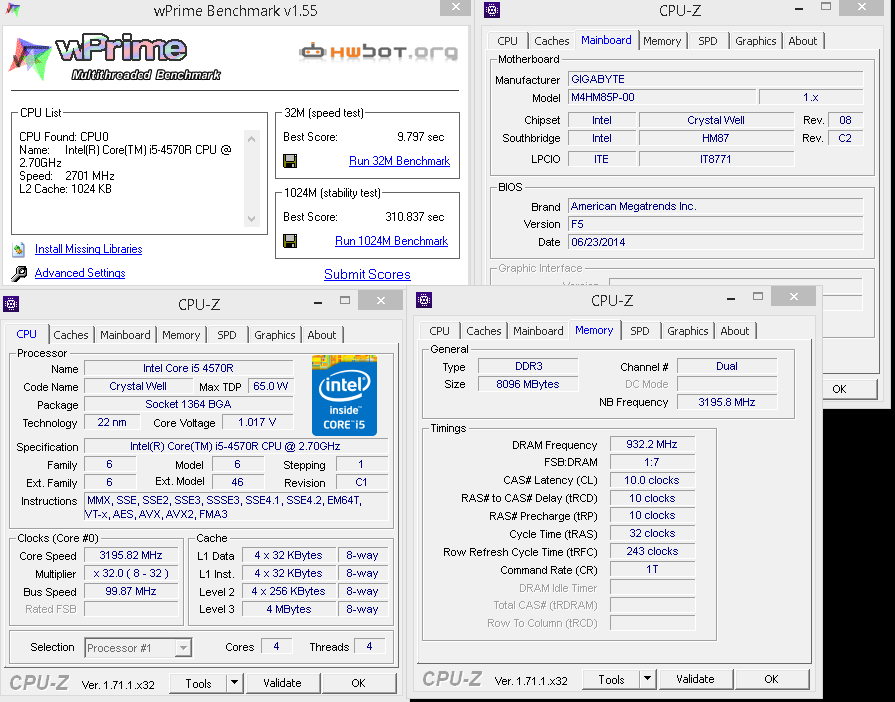895x702 pixels.
Task: Open the Advanced Settings link
Action: tap(80, 273)
